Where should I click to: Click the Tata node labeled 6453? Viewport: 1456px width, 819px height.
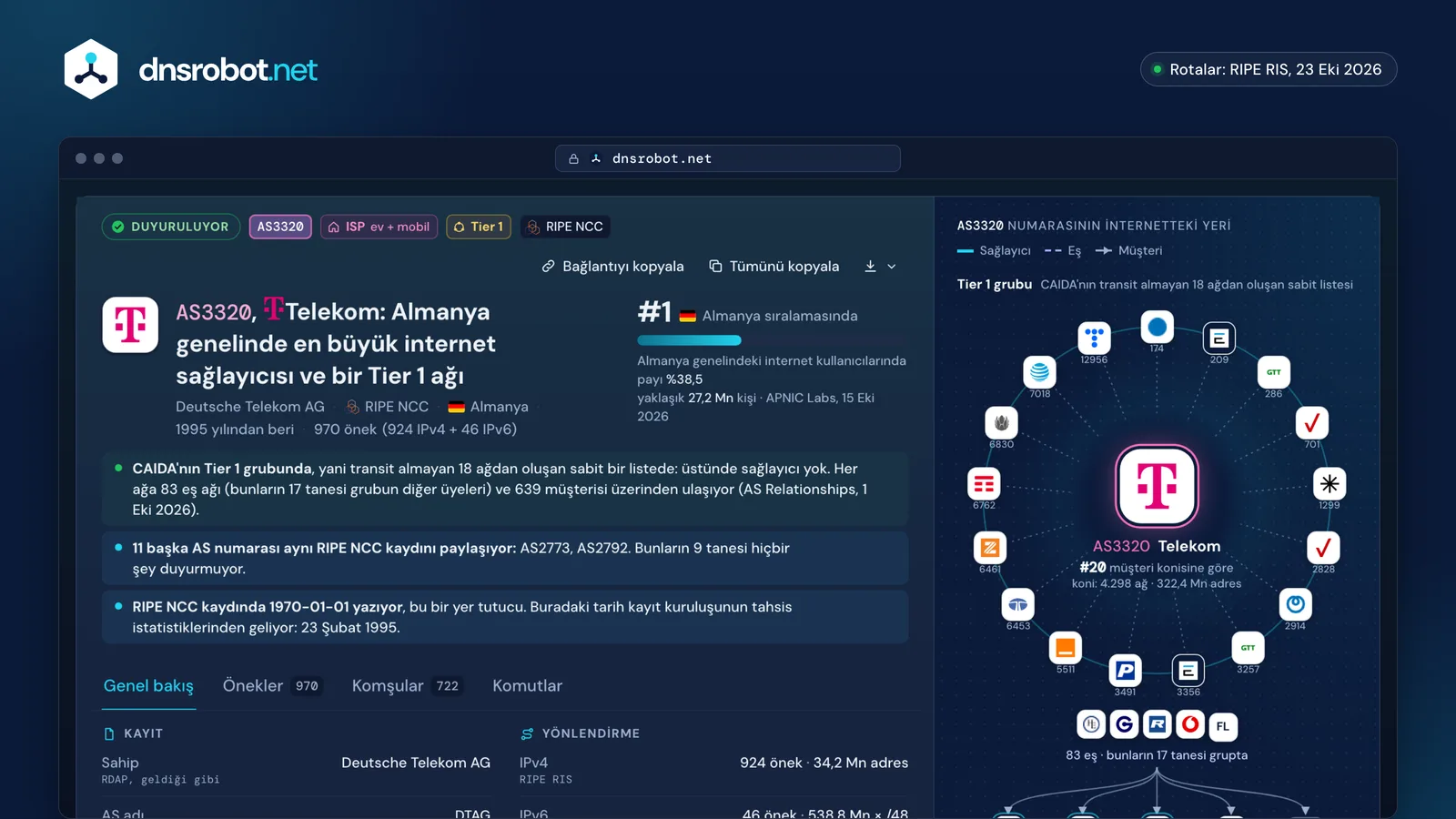point(1017,604)
